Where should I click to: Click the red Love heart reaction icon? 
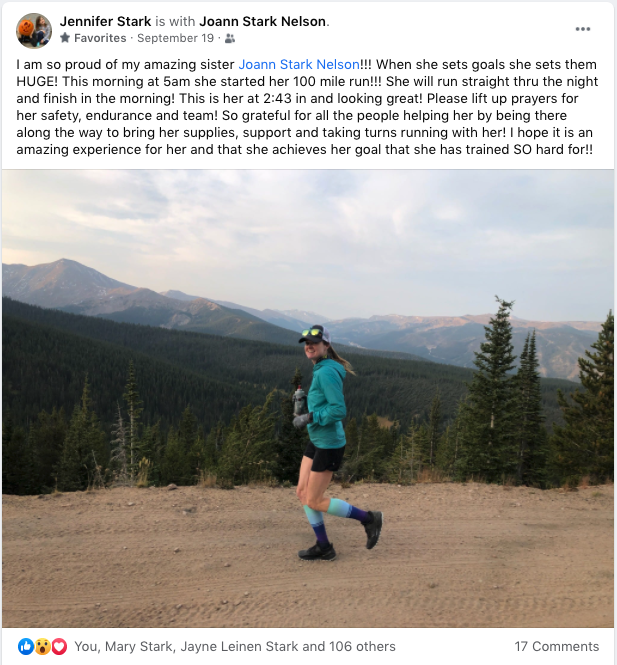(x=59, y=646)
